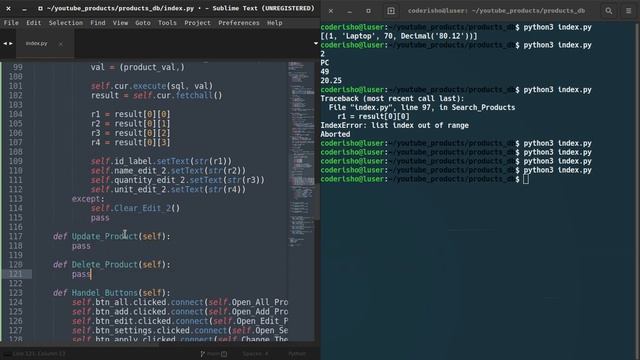Click 'self.id_label.setText(str(r1))' line
The image size is (640, 360).
click(x=161, y=161)
